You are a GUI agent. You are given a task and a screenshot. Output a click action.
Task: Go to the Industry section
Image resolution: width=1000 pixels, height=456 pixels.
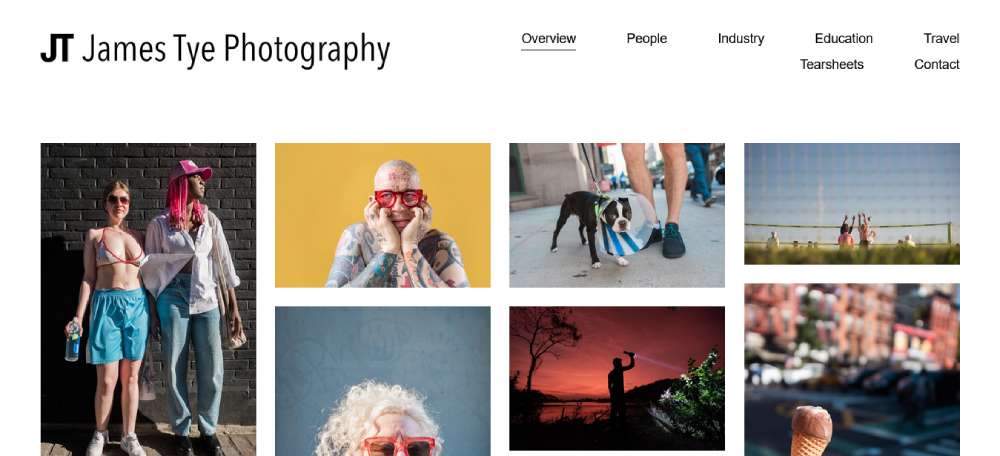click(x=741, y=38)
